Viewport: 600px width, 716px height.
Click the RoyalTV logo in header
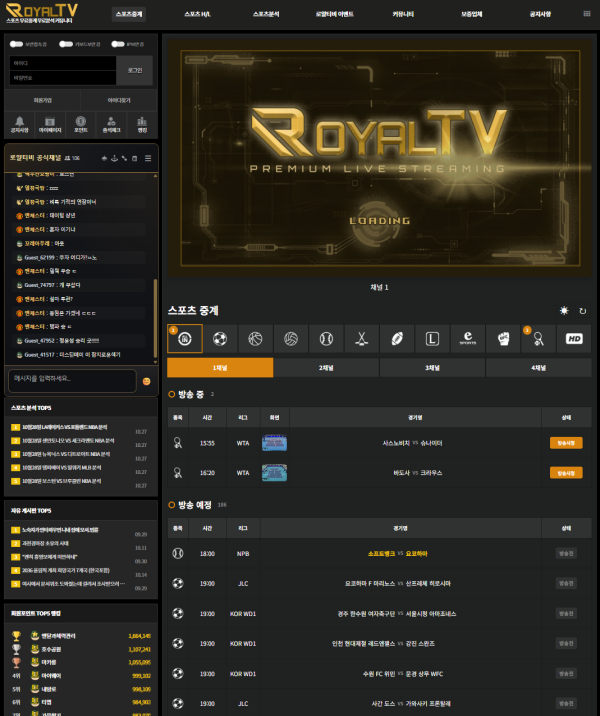click(x=41, y=13)
